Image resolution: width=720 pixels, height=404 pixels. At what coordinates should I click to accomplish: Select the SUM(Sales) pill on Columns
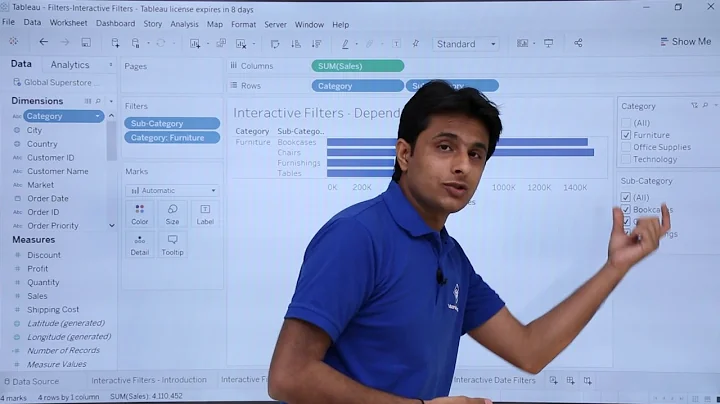(x=358, y=66)
